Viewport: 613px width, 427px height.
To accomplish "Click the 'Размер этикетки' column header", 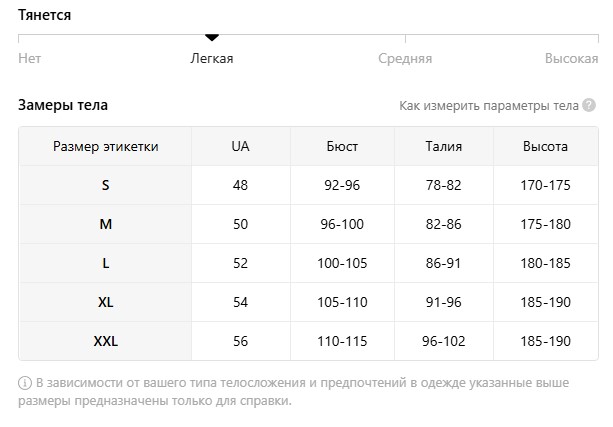I will (106, 146).
